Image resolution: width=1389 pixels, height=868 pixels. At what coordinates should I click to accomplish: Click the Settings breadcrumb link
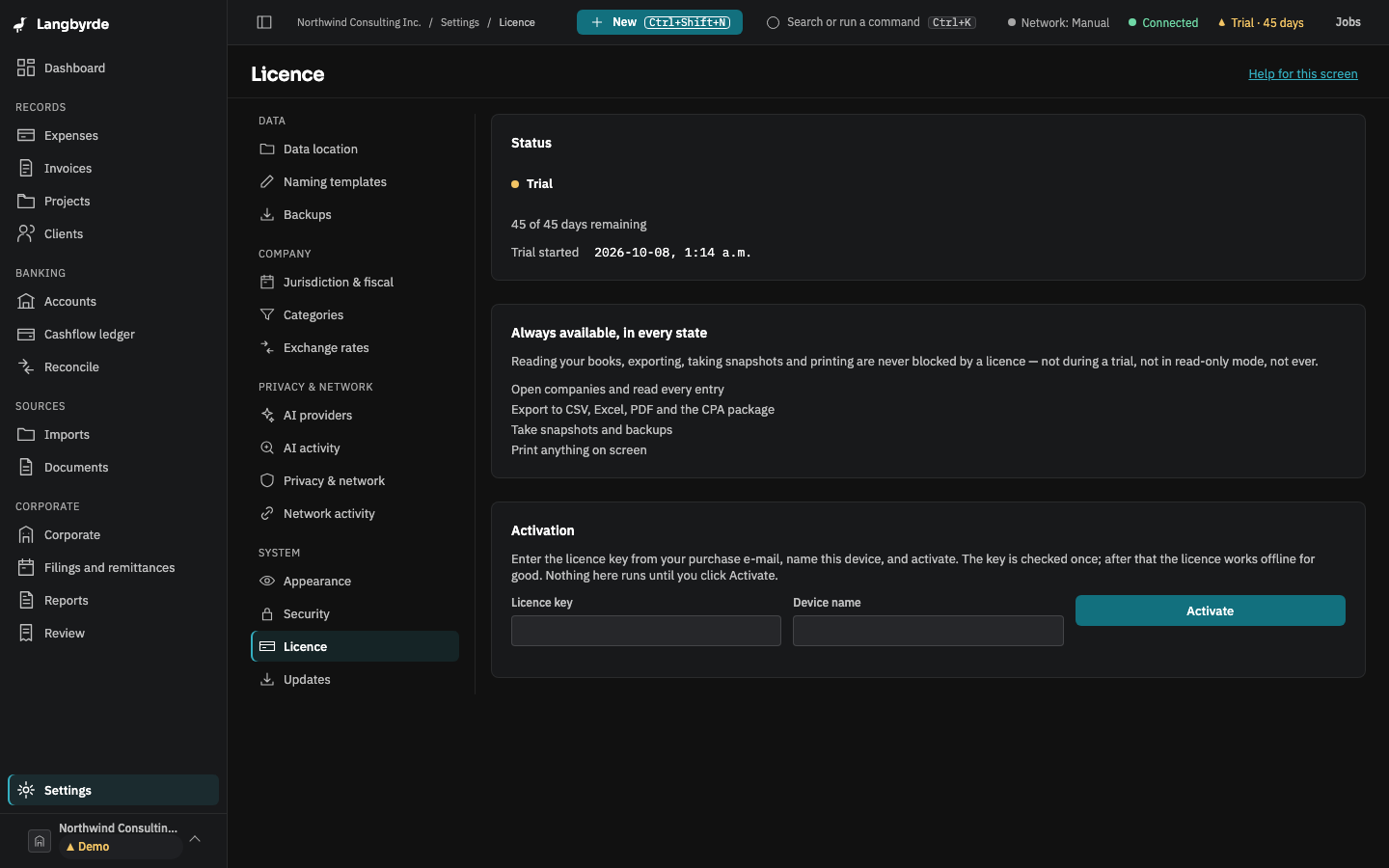[x=460, y=22]
